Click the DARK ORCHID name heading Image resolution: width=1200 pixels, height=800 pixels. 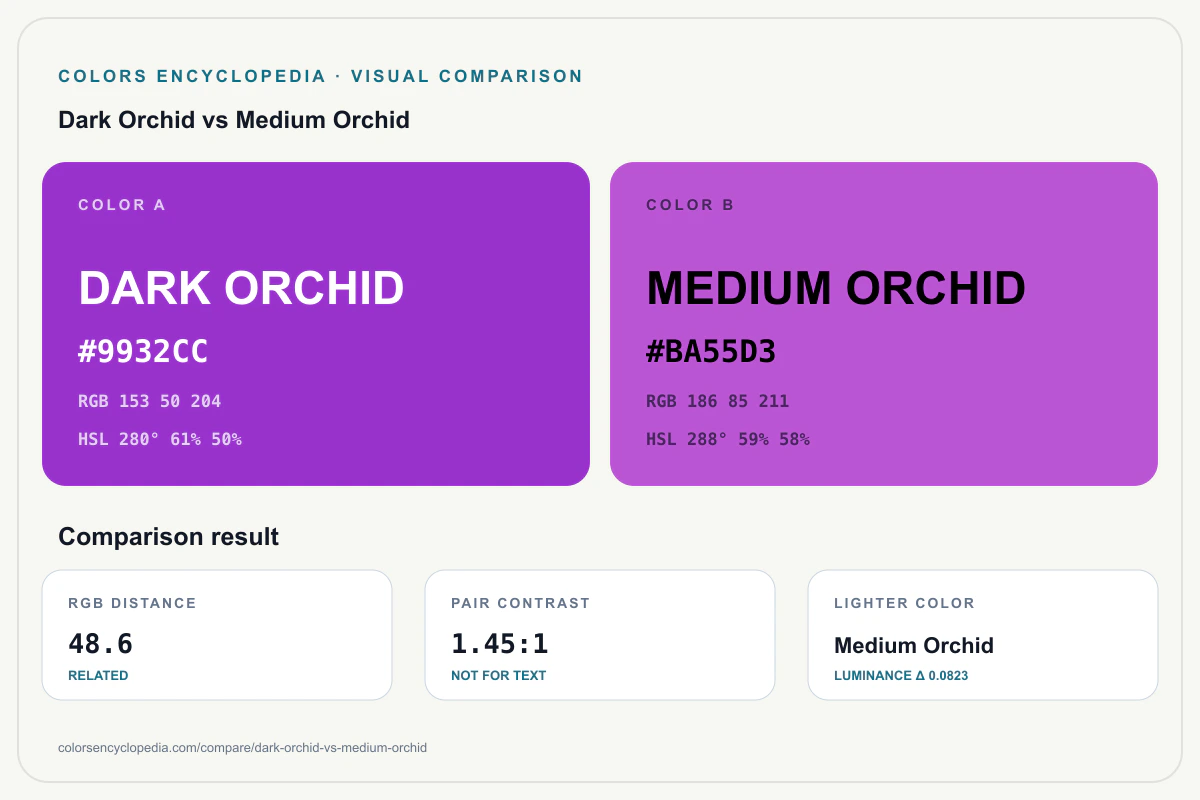pyautogui.click(x=241, y=288)
